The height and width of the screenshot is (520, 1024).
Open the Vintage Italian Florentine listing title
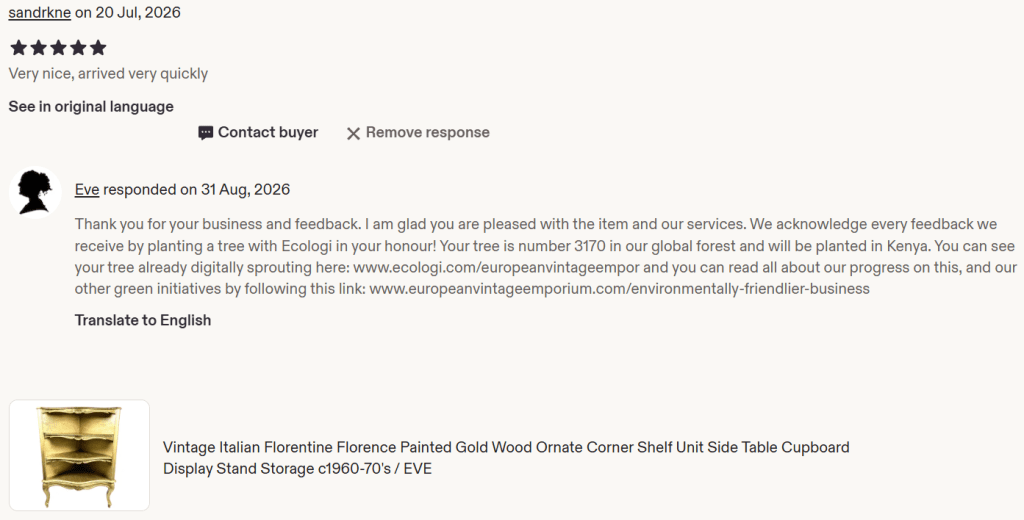(x=506, y=458)
